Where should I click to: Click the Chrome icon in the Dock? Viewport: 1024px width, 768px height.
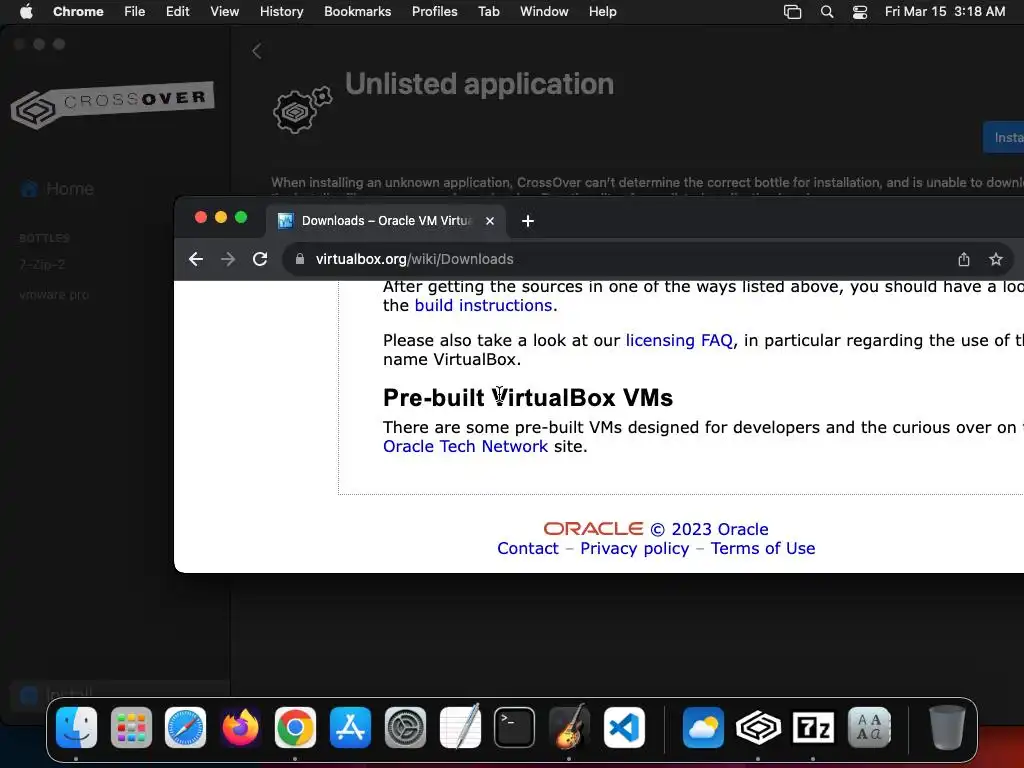(295, 727)
